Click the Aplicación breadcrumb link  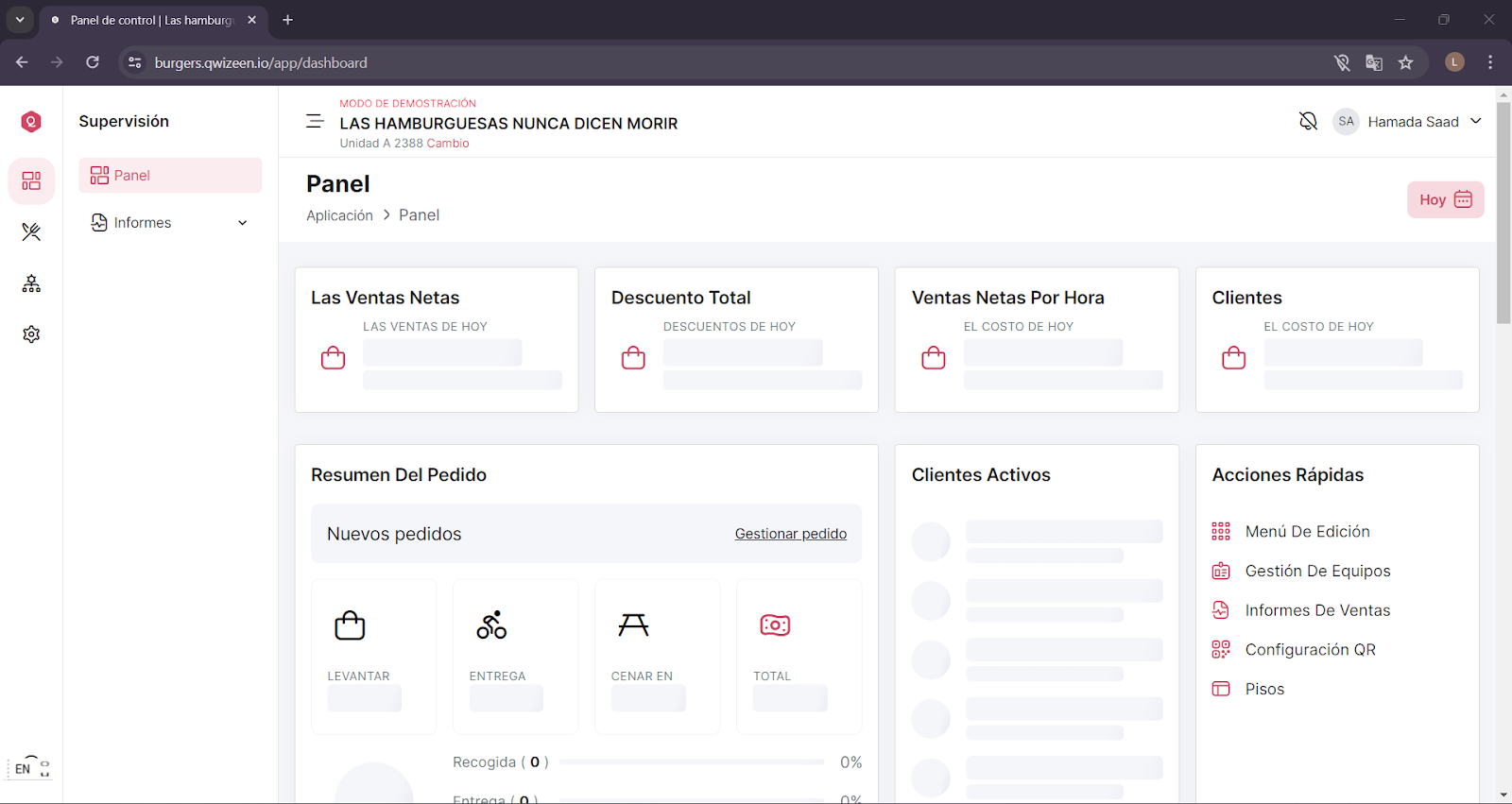point(339,215)
